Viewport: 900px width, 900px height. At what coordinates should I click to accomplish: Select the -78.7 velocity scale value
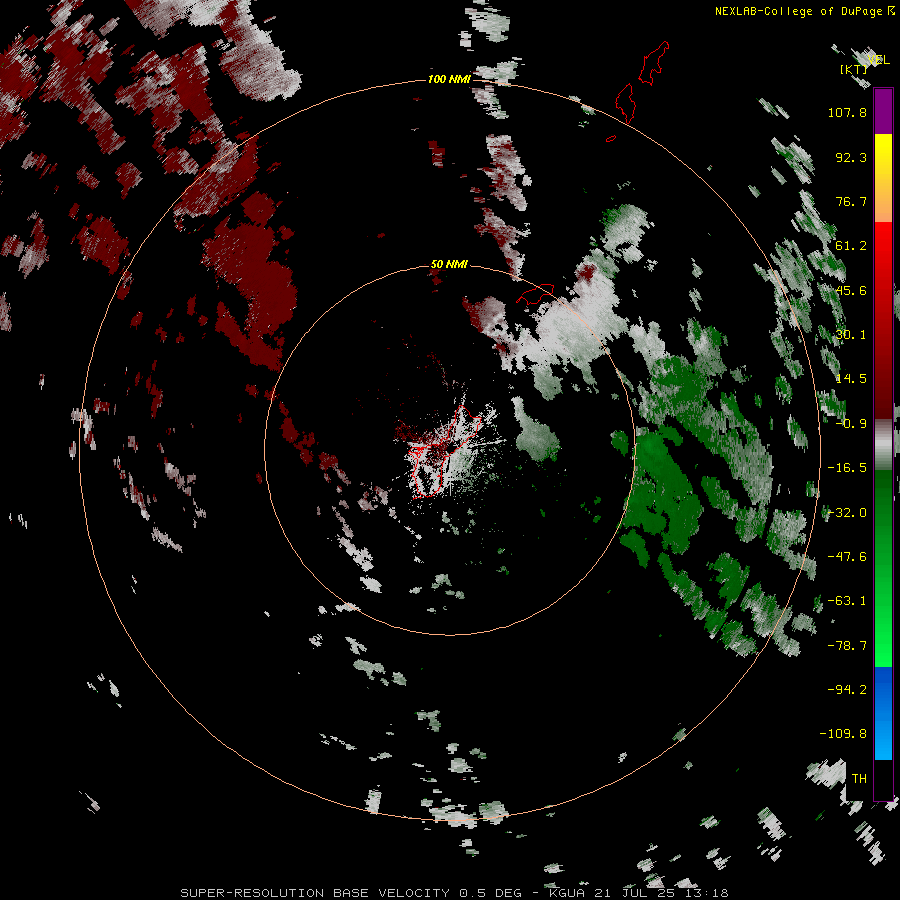tap(847, 645)
